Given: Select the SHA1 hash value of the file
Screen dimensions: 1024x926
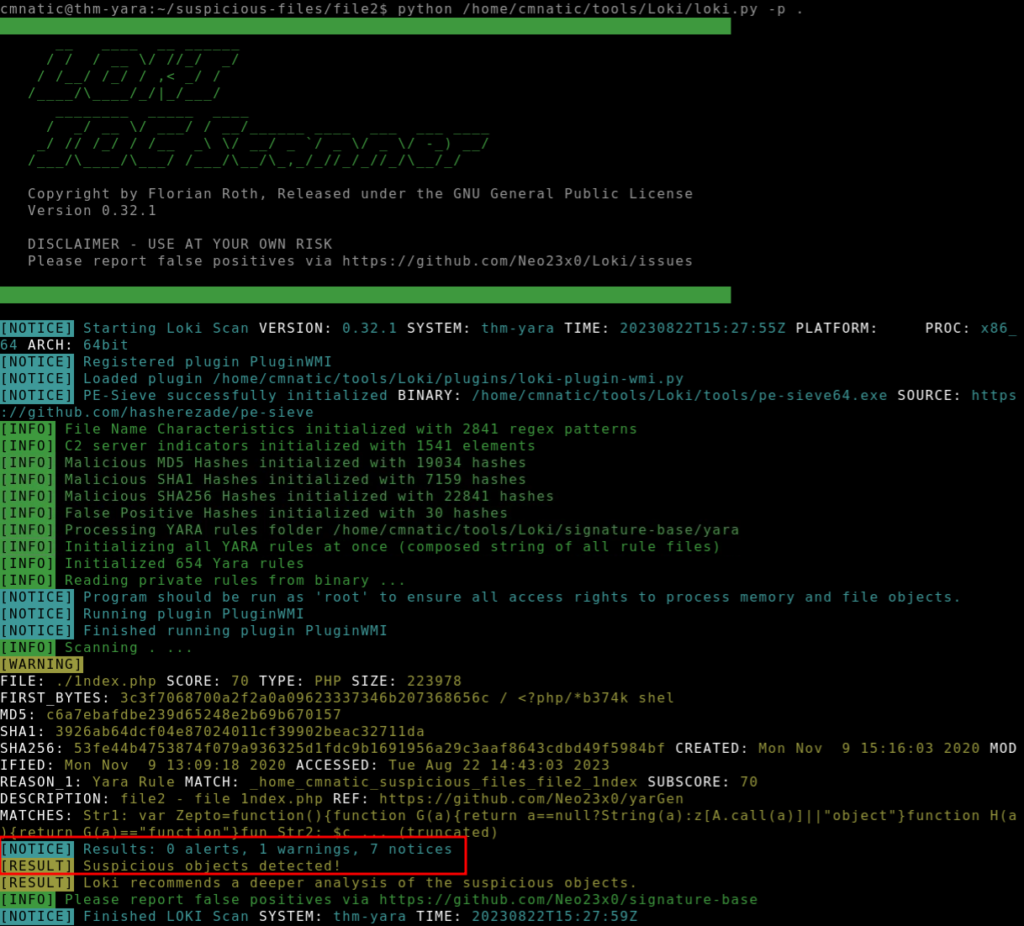Looking at the screenshot, I should tap(240, 731).
